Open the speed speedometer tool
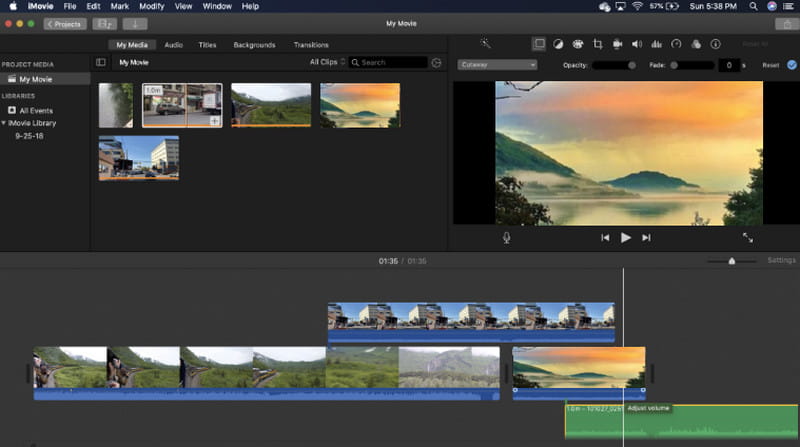The height and width of the screenshot is (447, 800). point(676,44)
